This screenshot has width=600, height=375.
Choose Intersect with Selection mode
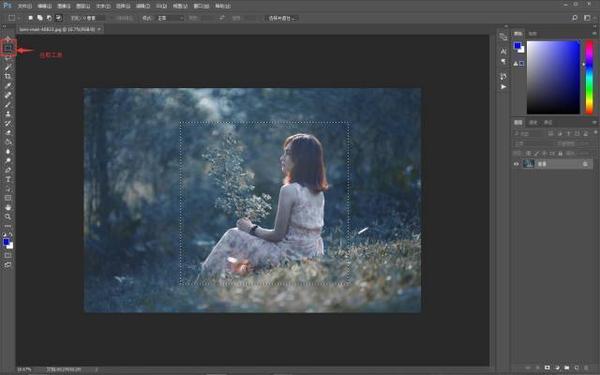pyautogui.click(x=59, y=18)
